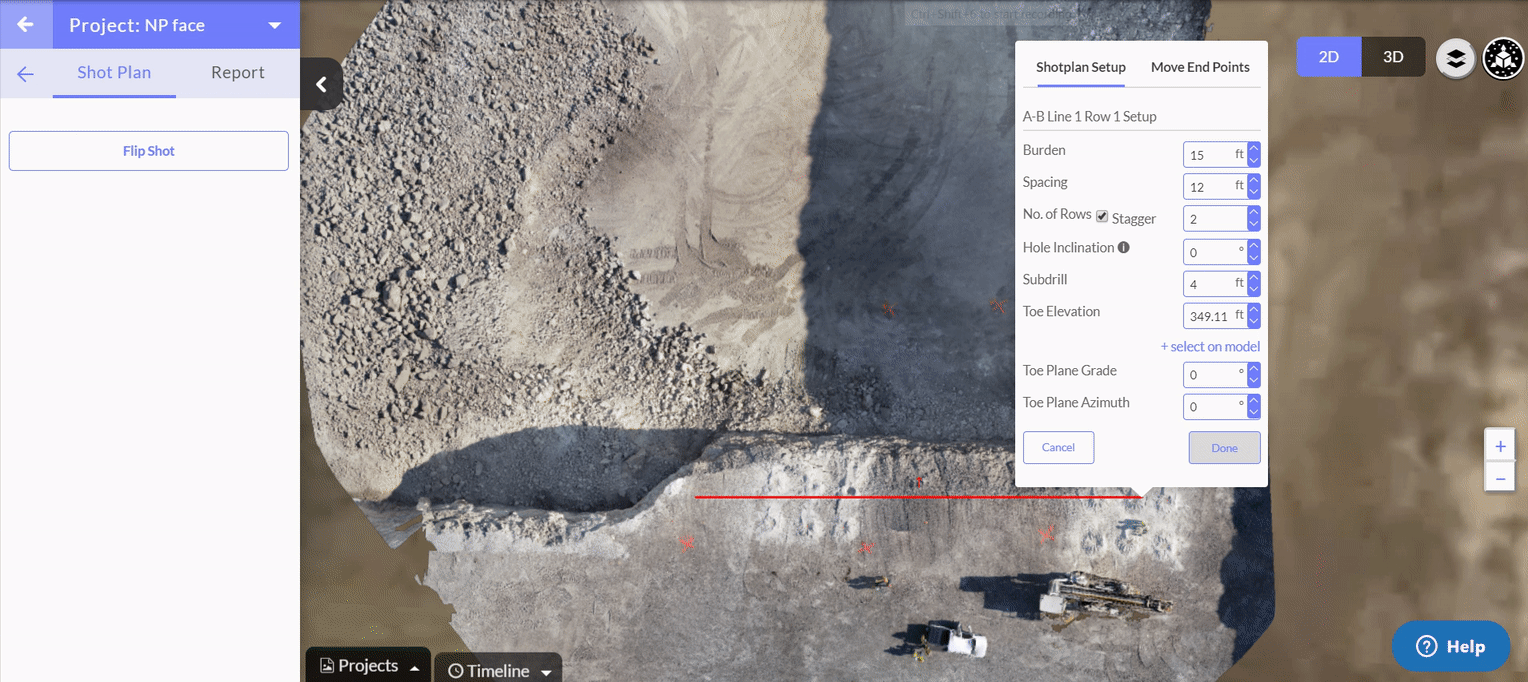
Task: Click the '+ select on model' link
Action: (x=1210, y=347)
